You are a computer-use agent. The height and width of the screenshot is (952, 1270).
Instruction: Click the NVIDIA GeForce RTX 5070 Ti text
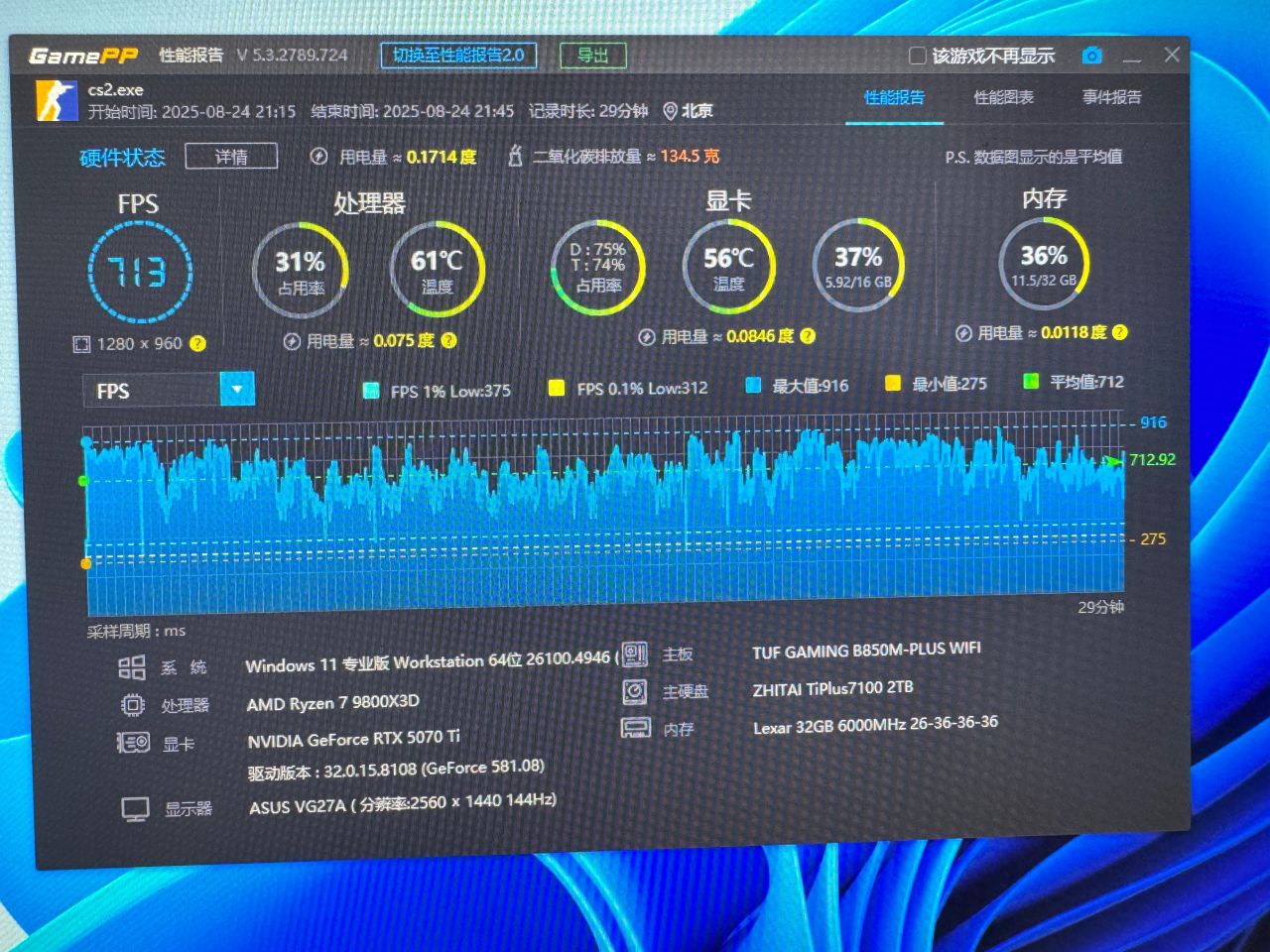pos(353,739)
